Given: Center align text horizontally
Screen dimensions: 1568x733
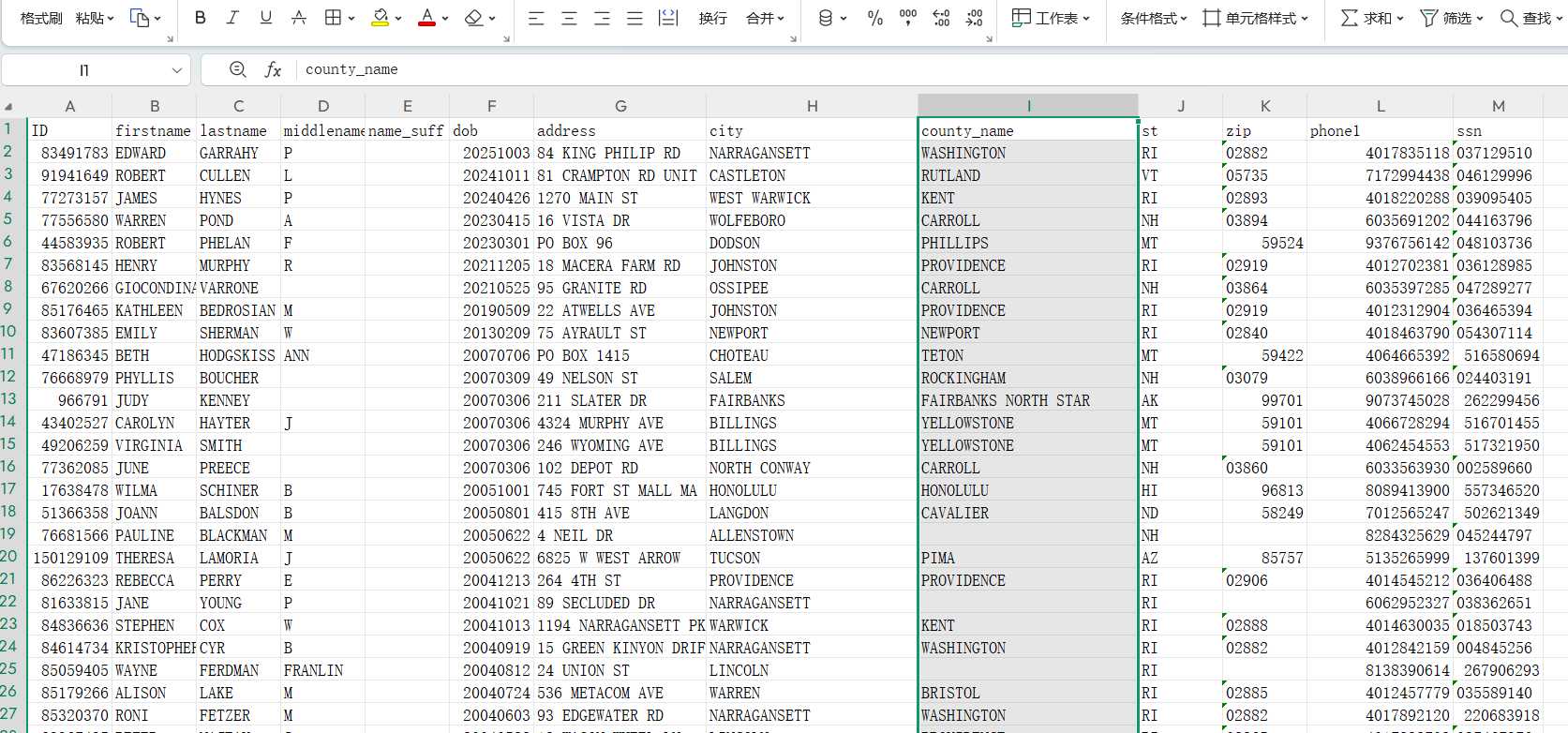Looking at the screenshot, I should coord(569,18).
